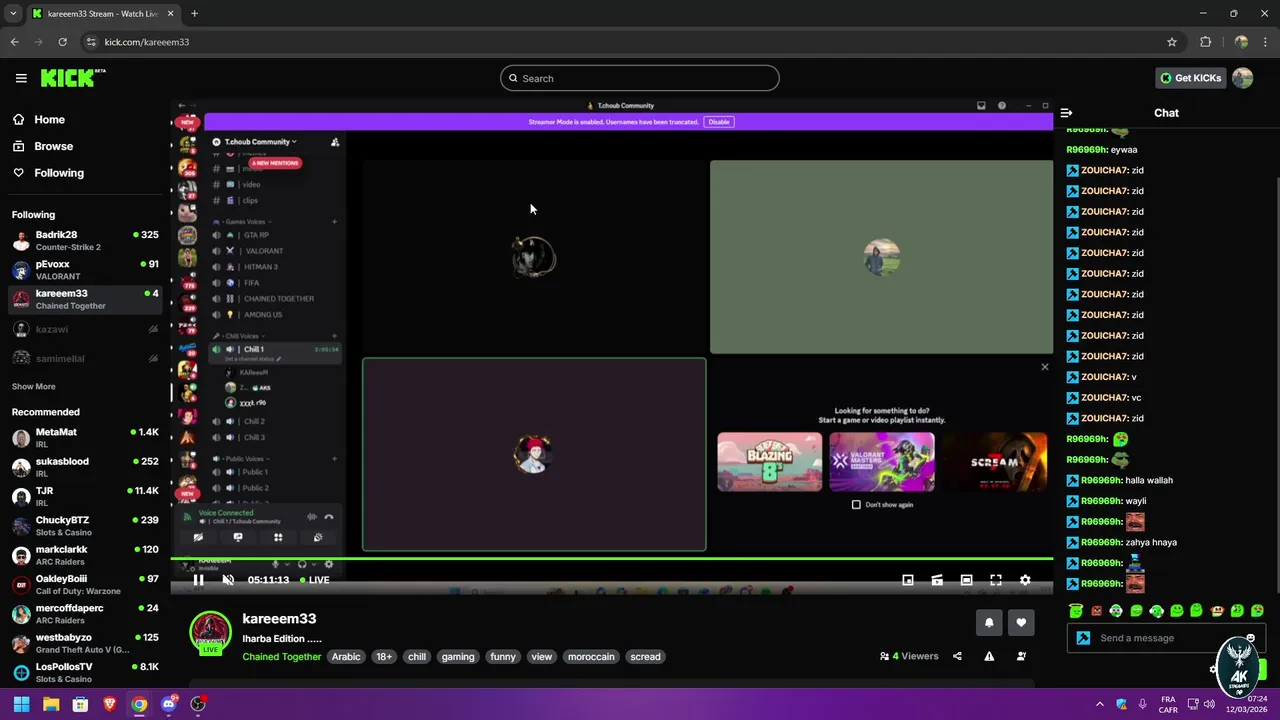Unmute the stream volume

[x=228, y=580]
